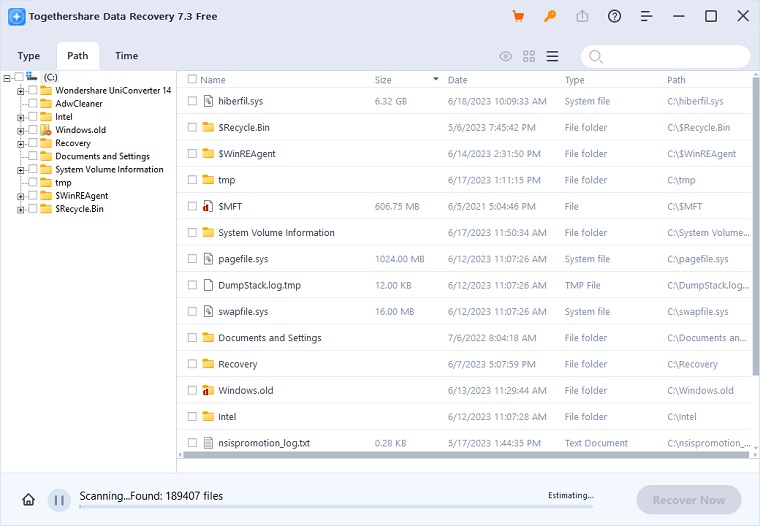
Task: Click the magnifier search icon
Action: tap(596, 57)
